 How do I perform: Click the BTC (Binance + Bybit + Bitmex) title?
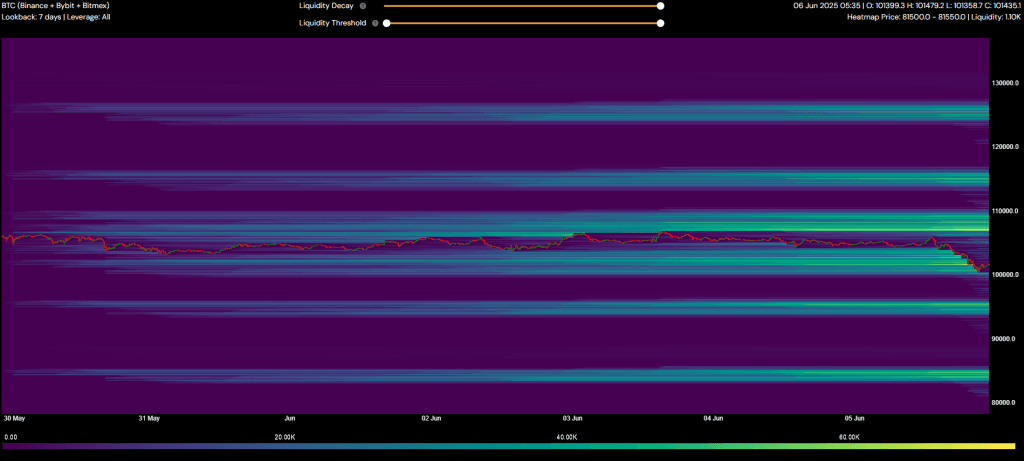pos(56,5)
